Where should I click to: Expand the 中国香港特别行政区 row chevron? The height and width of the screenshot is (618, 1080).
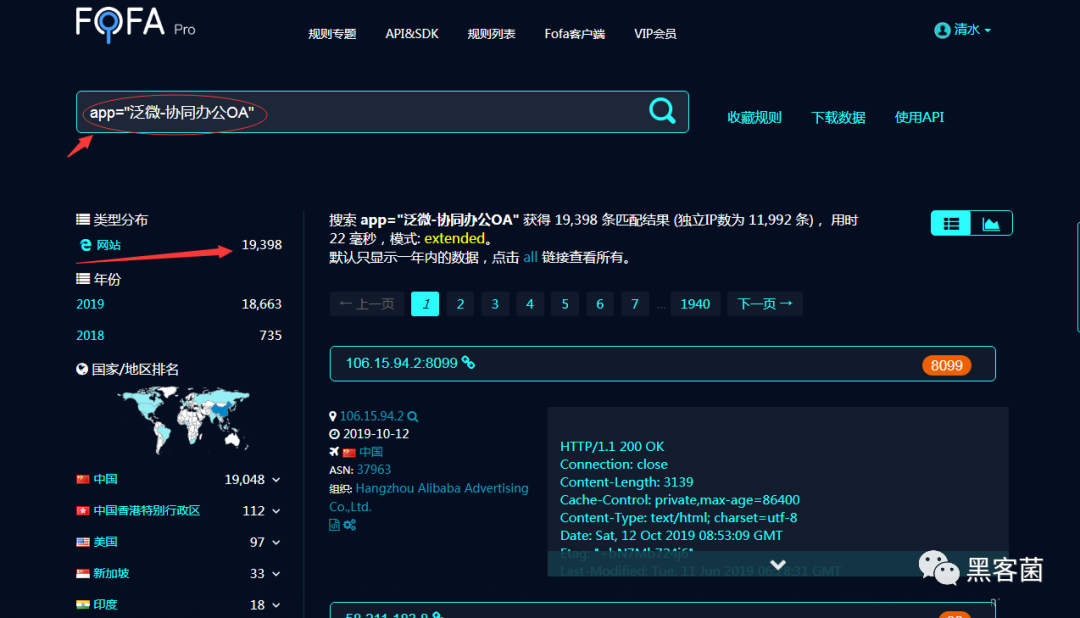pyautogui.click(x=276, y=511)
